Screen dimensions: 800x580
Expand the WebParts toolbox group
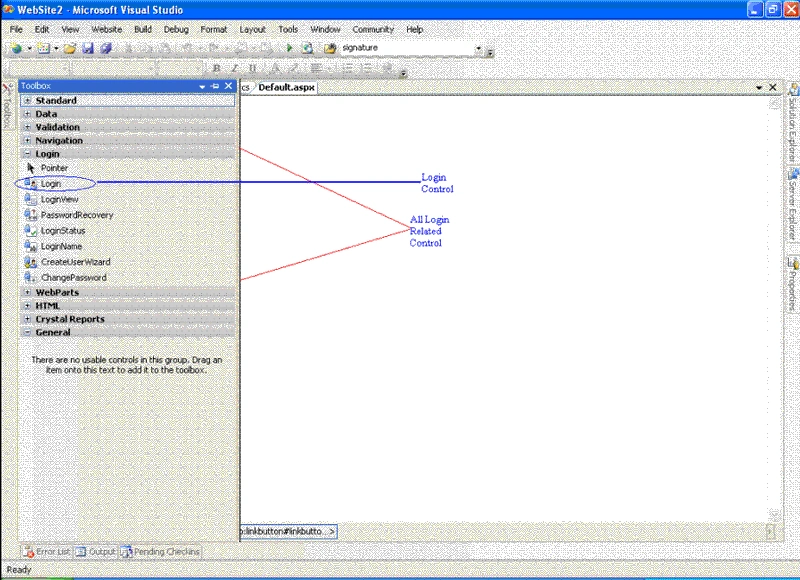[x=28, y=293]
